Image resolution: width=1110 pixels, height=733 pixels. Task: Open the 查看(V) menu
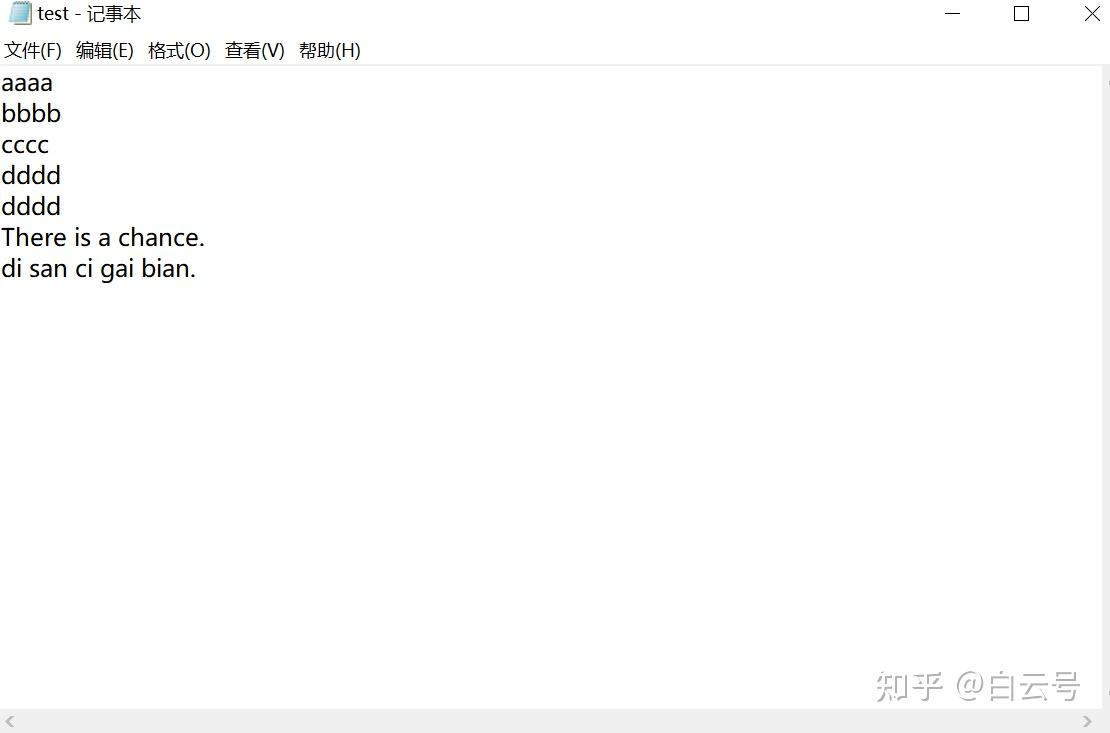[255, 50]
